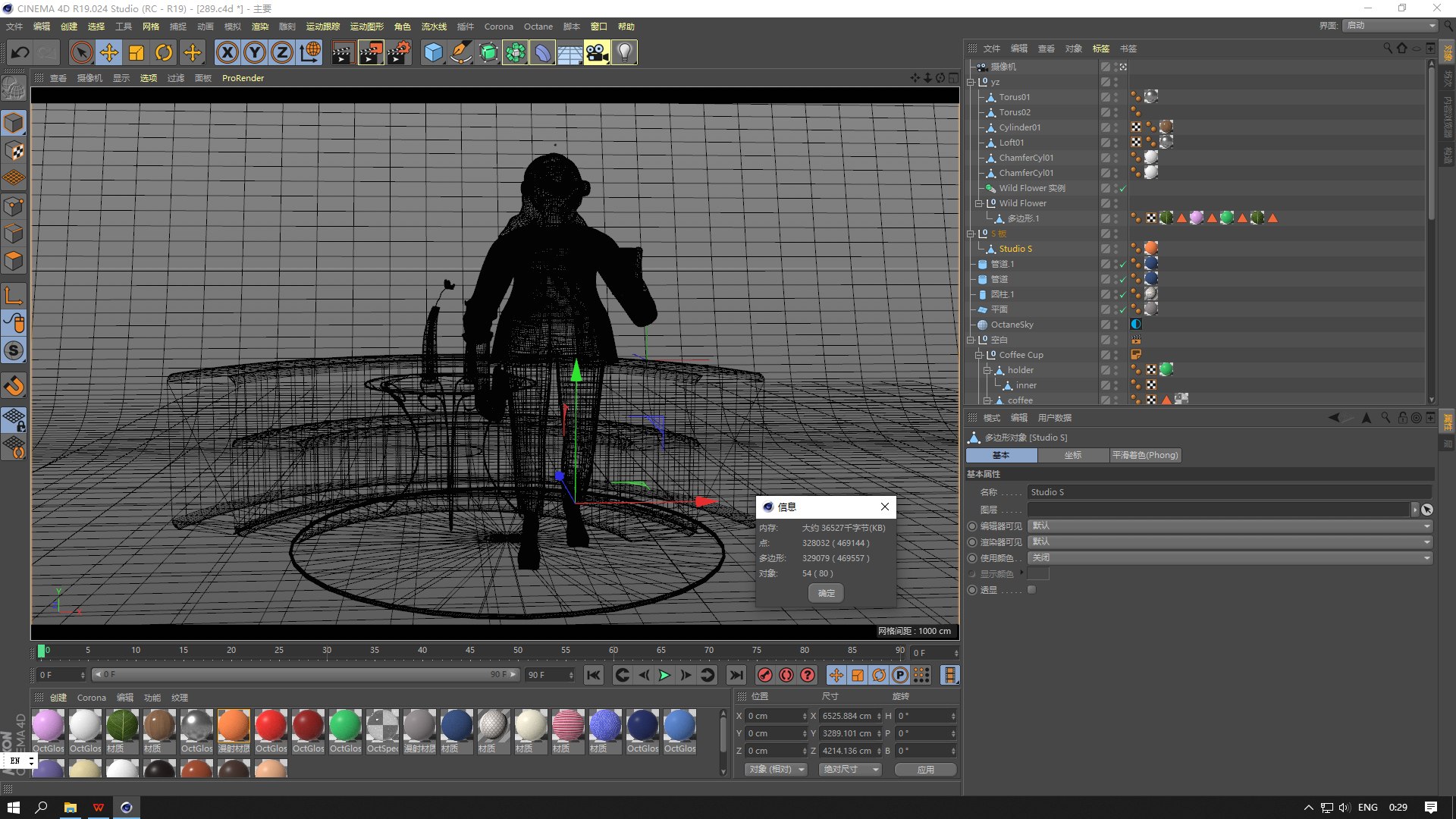Open the 绝对尺寸 dropdown

tap(850, 769)
